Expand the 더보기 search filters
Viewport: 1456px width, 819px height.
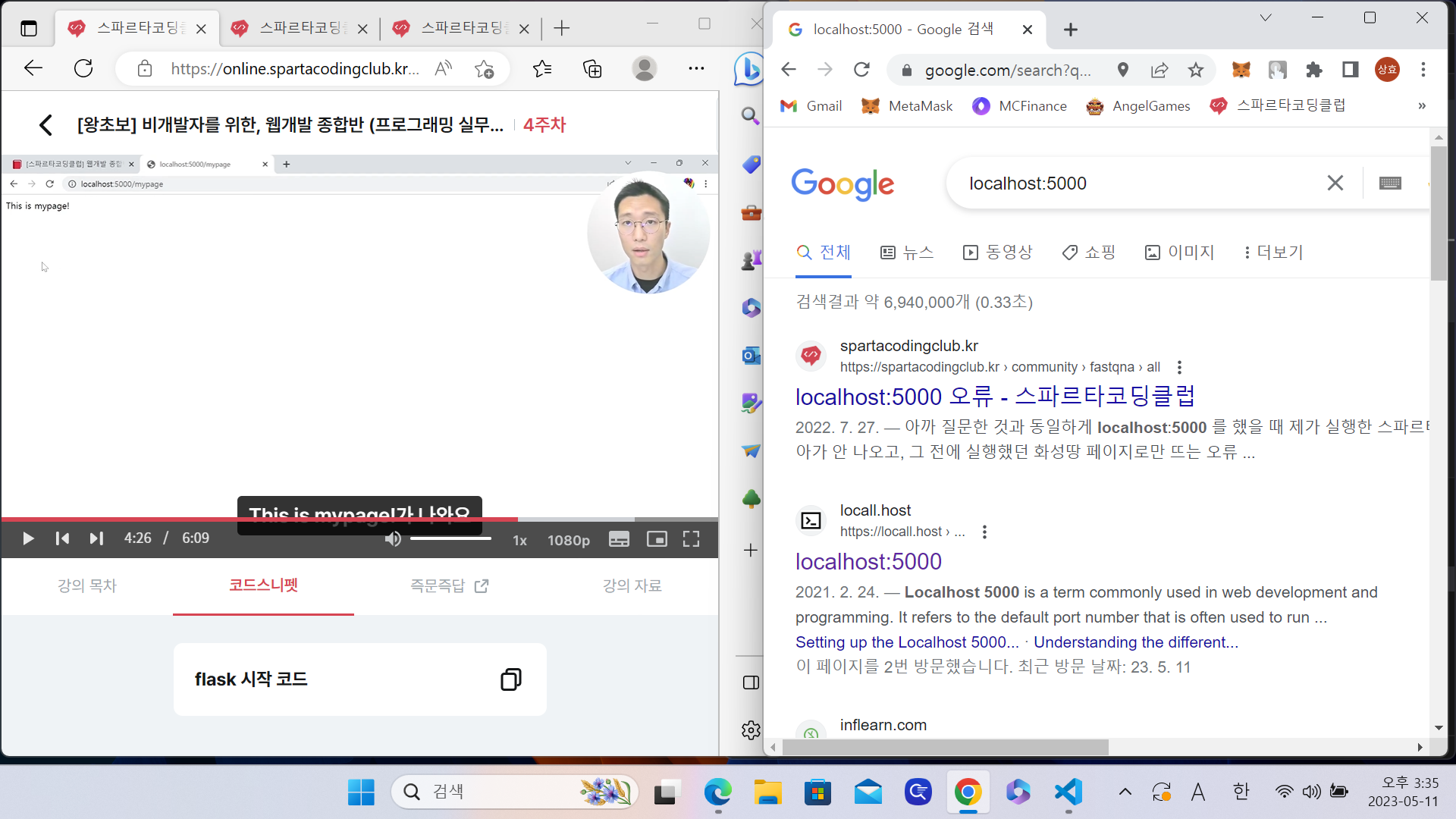(x=1273, y=253)
